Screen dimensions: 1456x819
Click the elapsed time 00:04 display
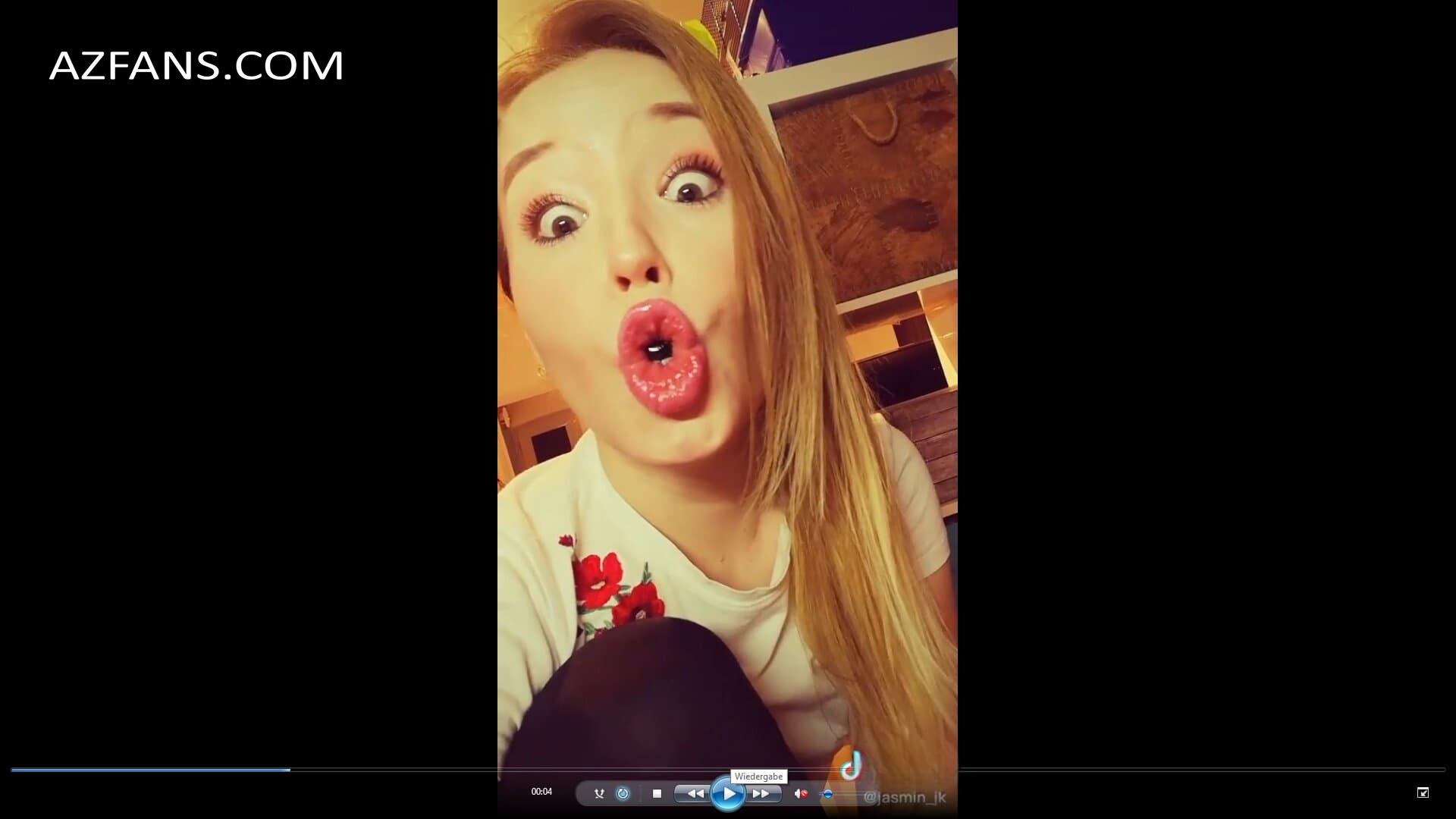pyautogui.click(x=541, y=792)
